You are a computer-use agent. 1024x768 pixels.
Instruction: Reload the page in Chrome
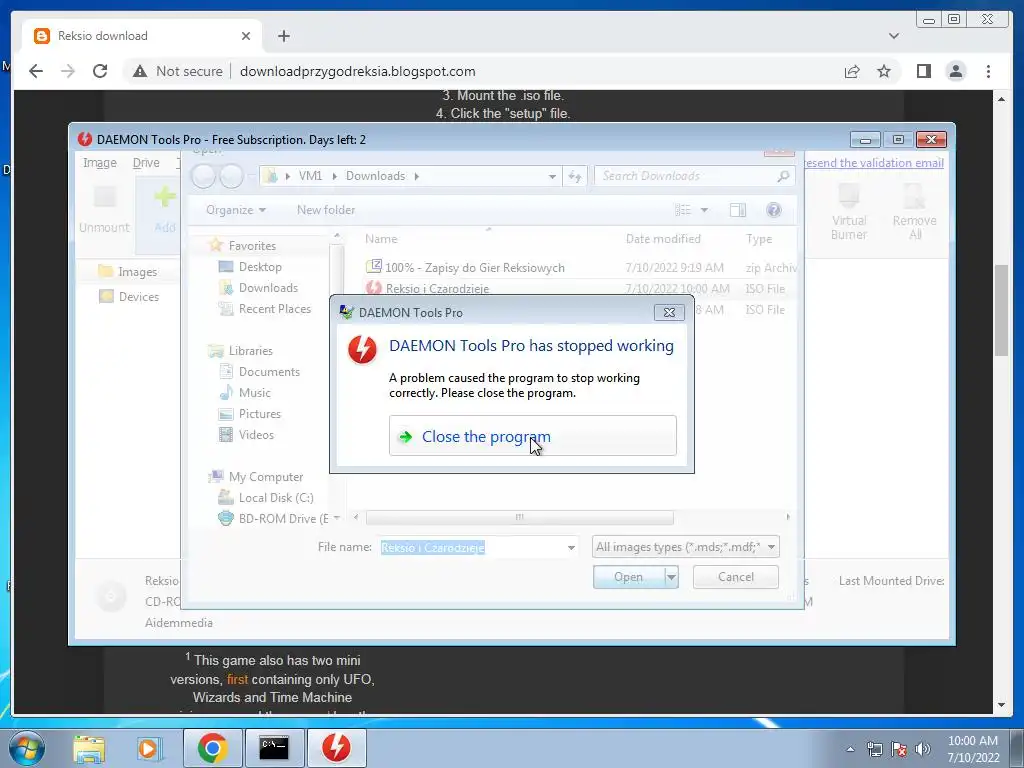(x=100, y=71)
